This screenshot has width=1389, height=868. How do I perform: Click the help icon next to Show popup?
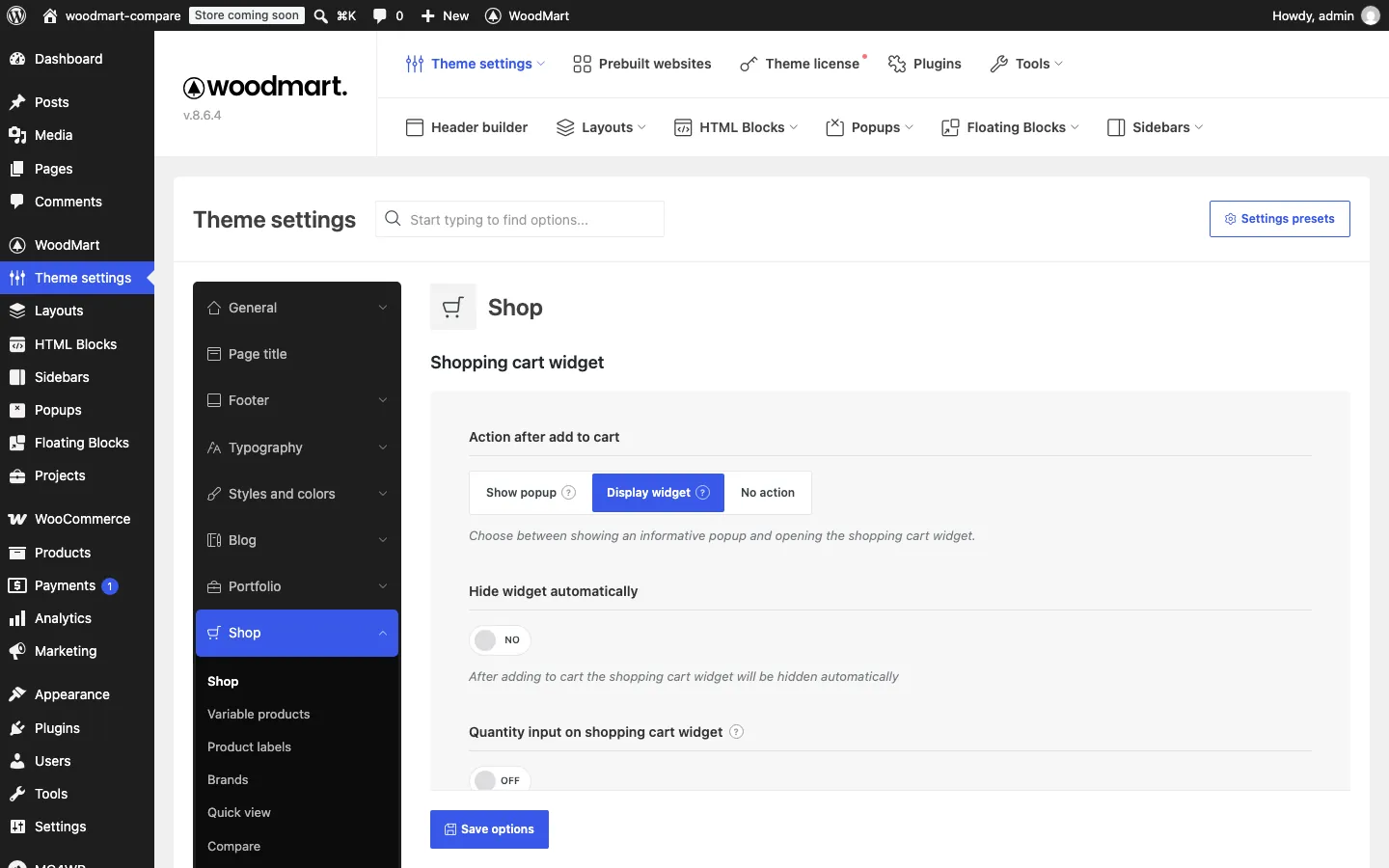569,493
